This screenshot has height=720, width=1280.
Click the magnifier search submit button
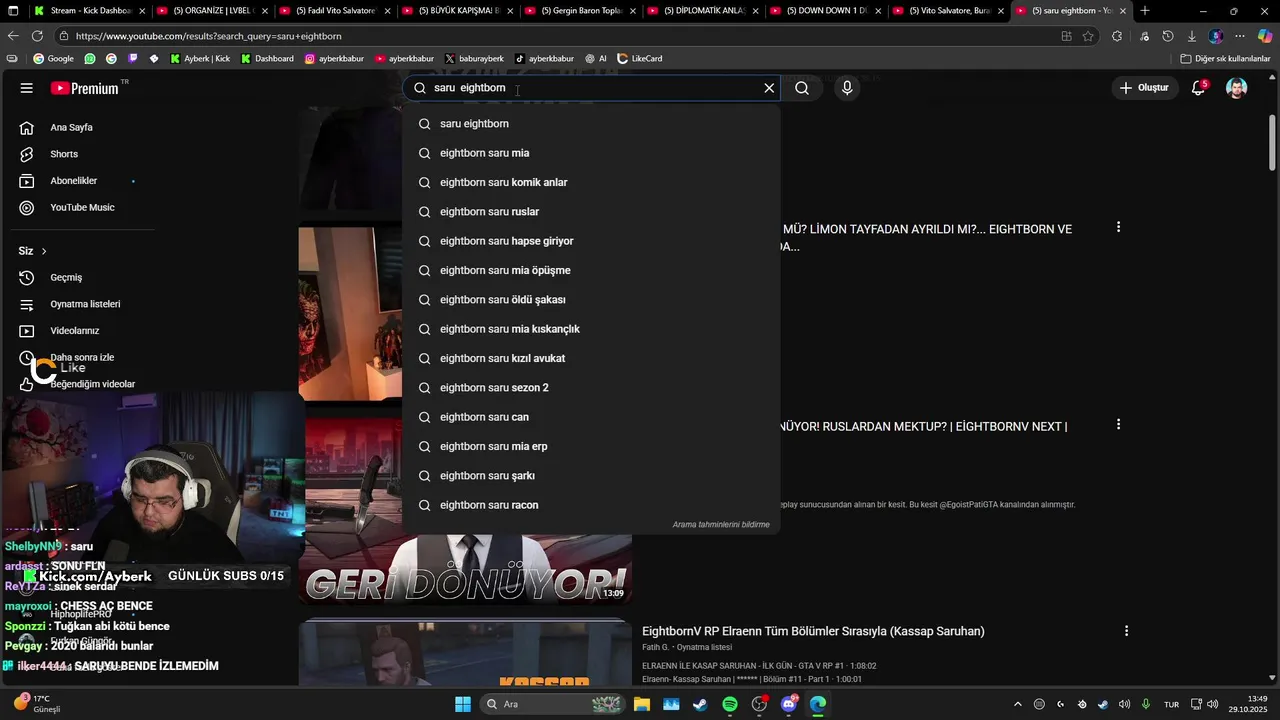(x=802, y=88)
